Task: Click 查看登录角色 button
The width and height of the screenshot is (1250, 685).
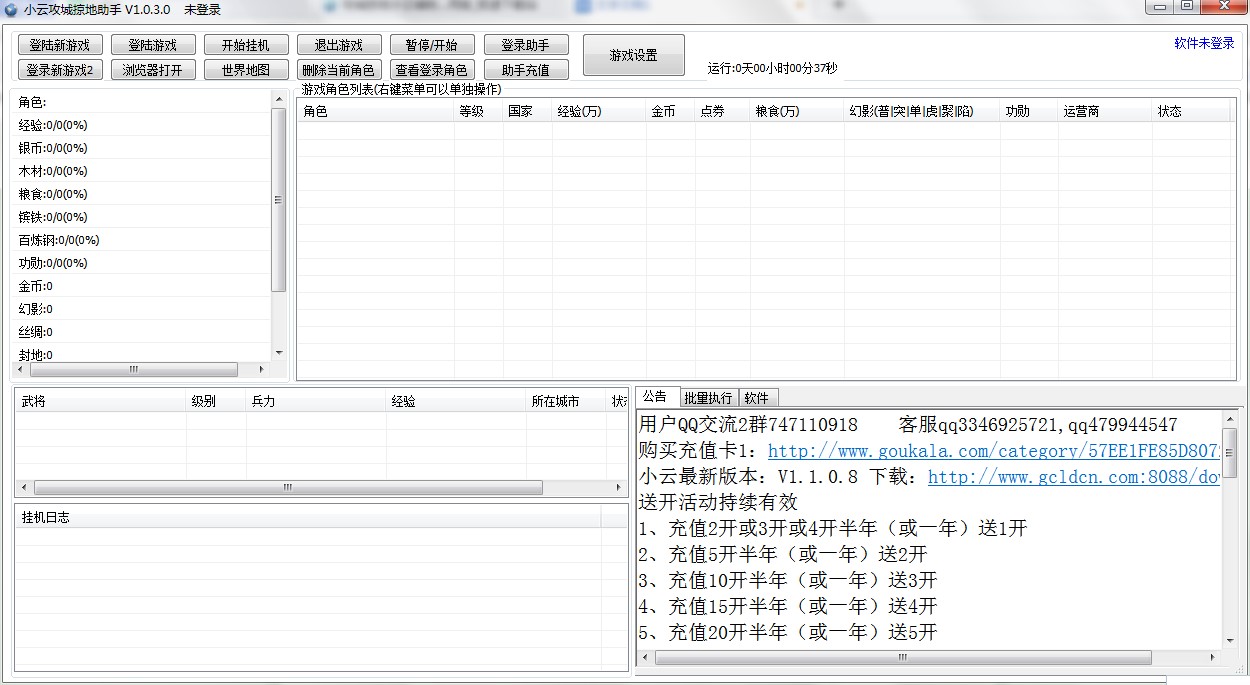Action: 431,70
